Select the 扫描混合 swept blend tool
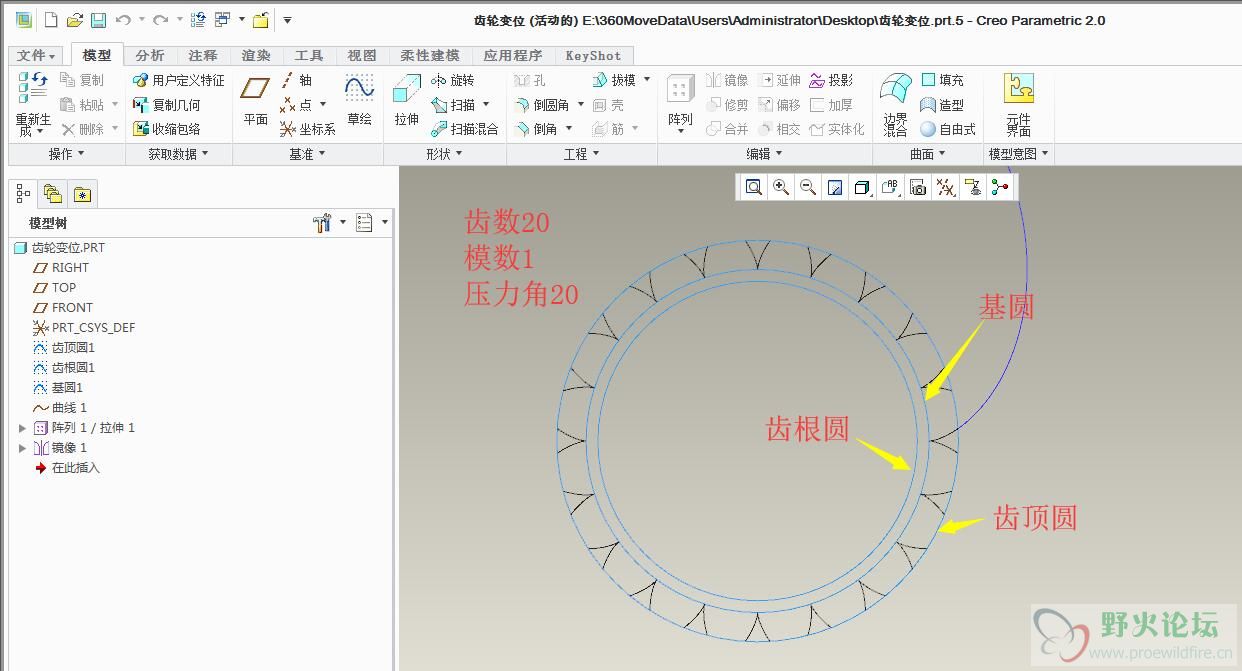 point(465,129)
